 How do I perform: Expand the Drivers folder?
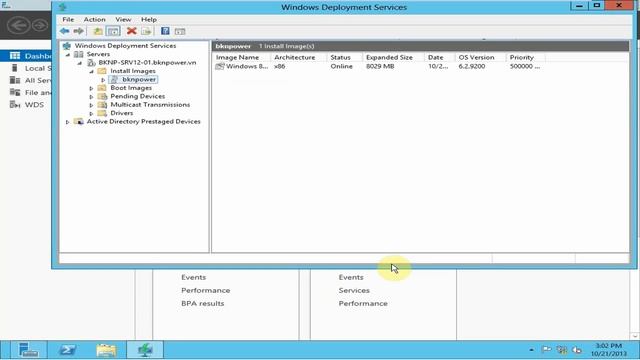[x=91, y=113]
